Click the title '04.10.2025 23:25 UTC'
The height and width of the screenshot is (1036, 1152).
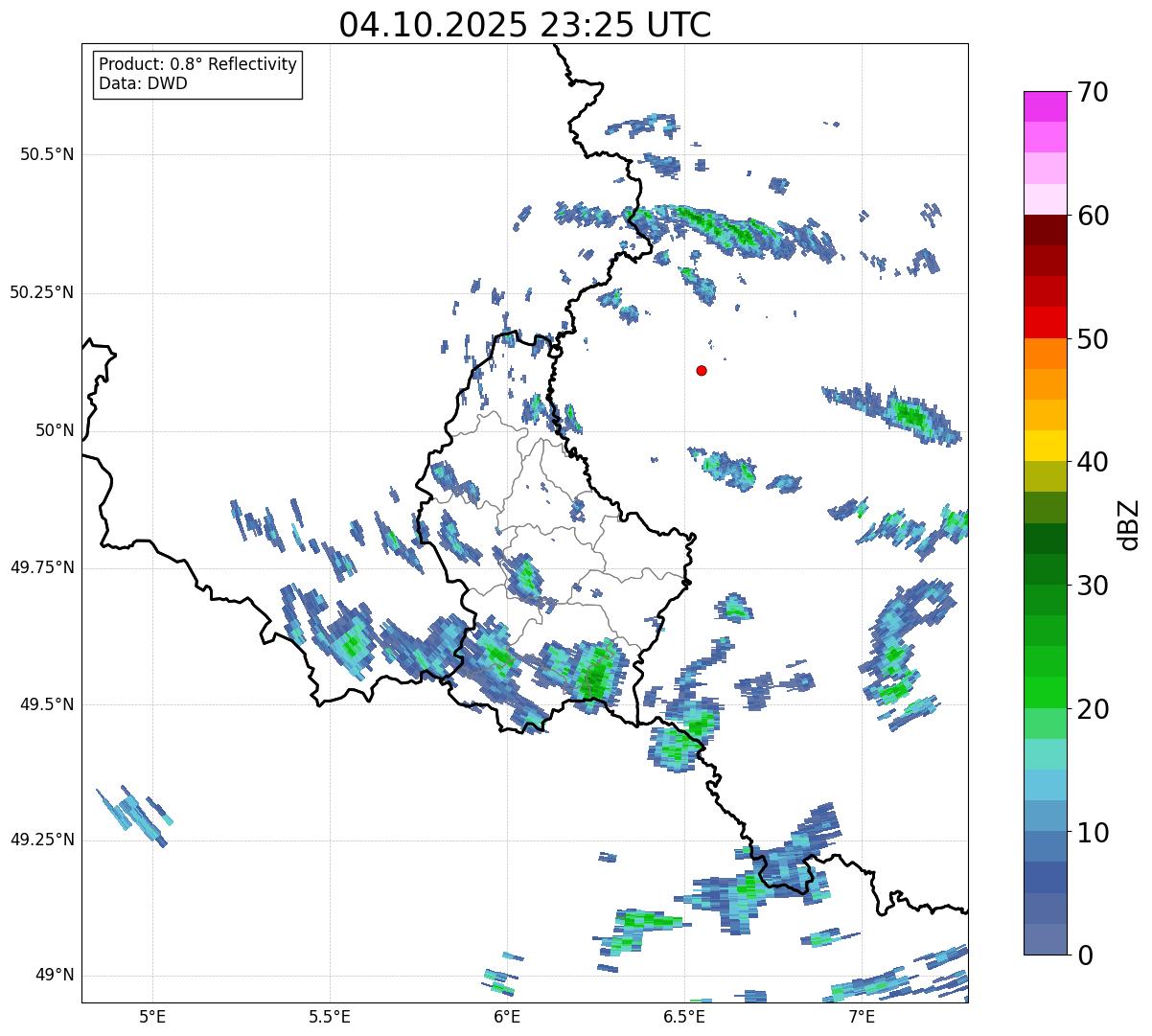(525, 25)
